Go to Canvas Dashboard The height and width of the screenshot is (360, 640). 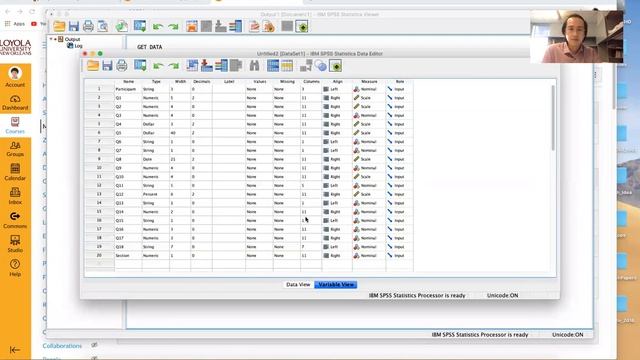(x=15, y=102)
